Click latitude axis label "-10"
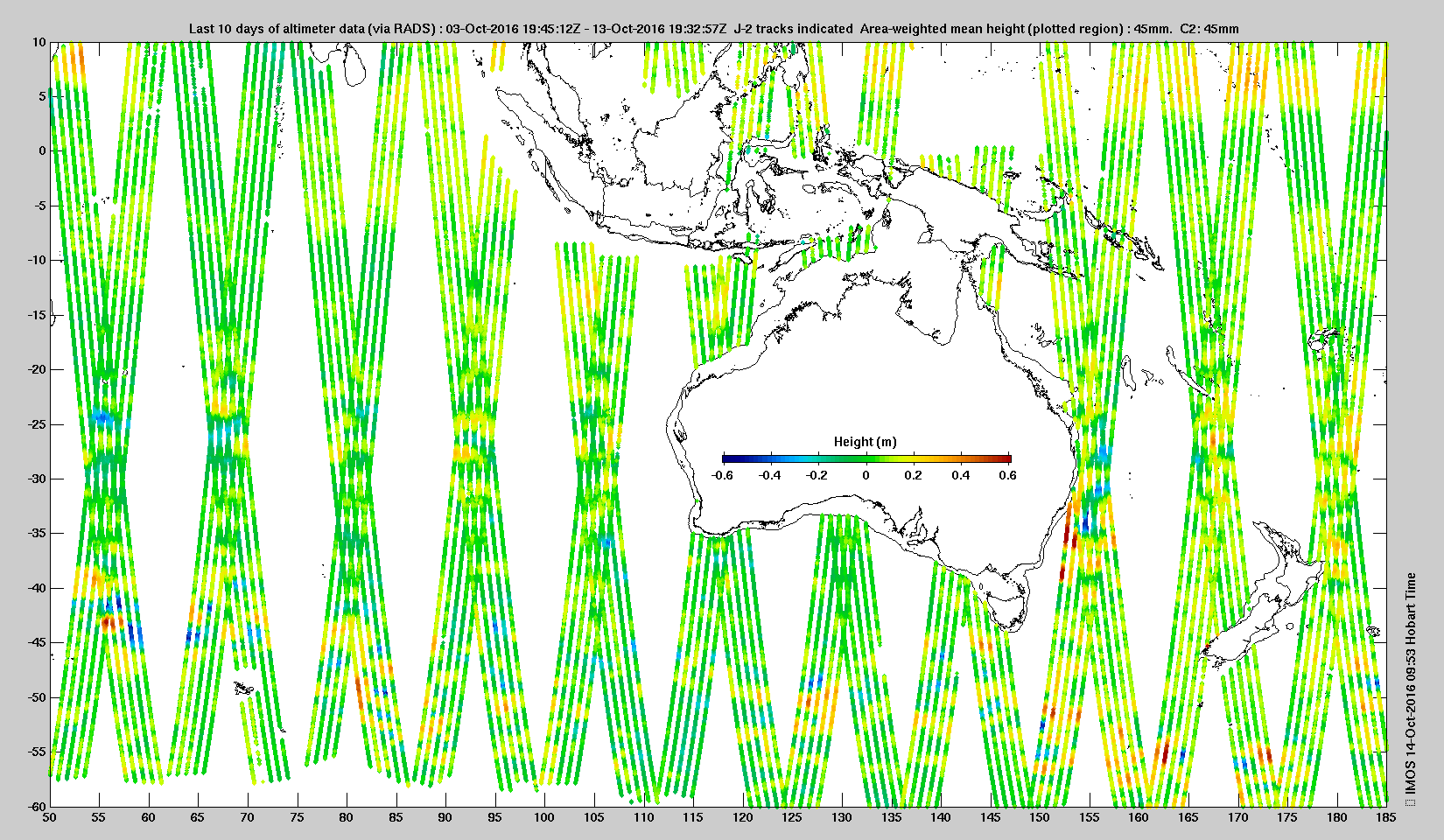This screenshot has width=1444, height=840. tap(37, 260)
